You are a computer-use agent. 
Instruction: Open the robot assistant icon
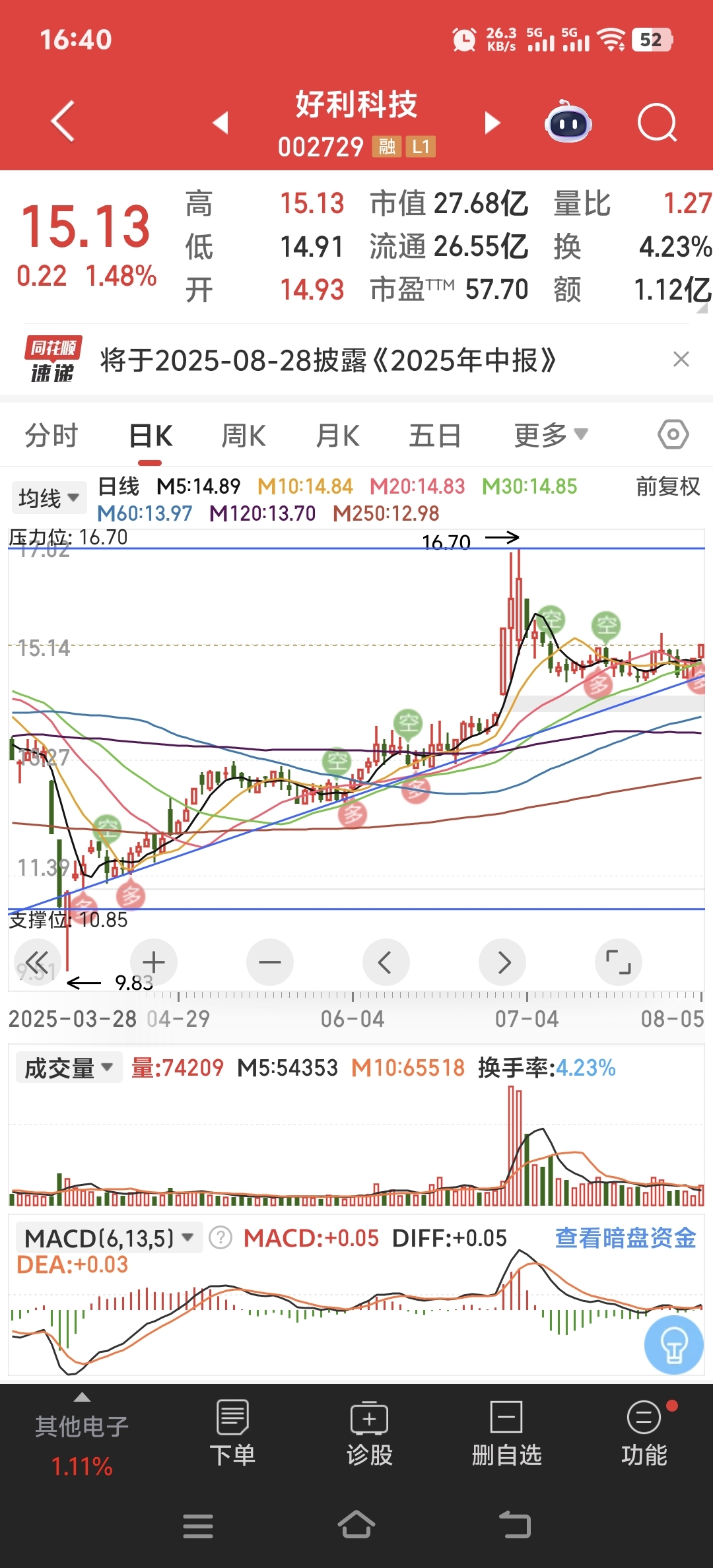[x=568, y=122]
